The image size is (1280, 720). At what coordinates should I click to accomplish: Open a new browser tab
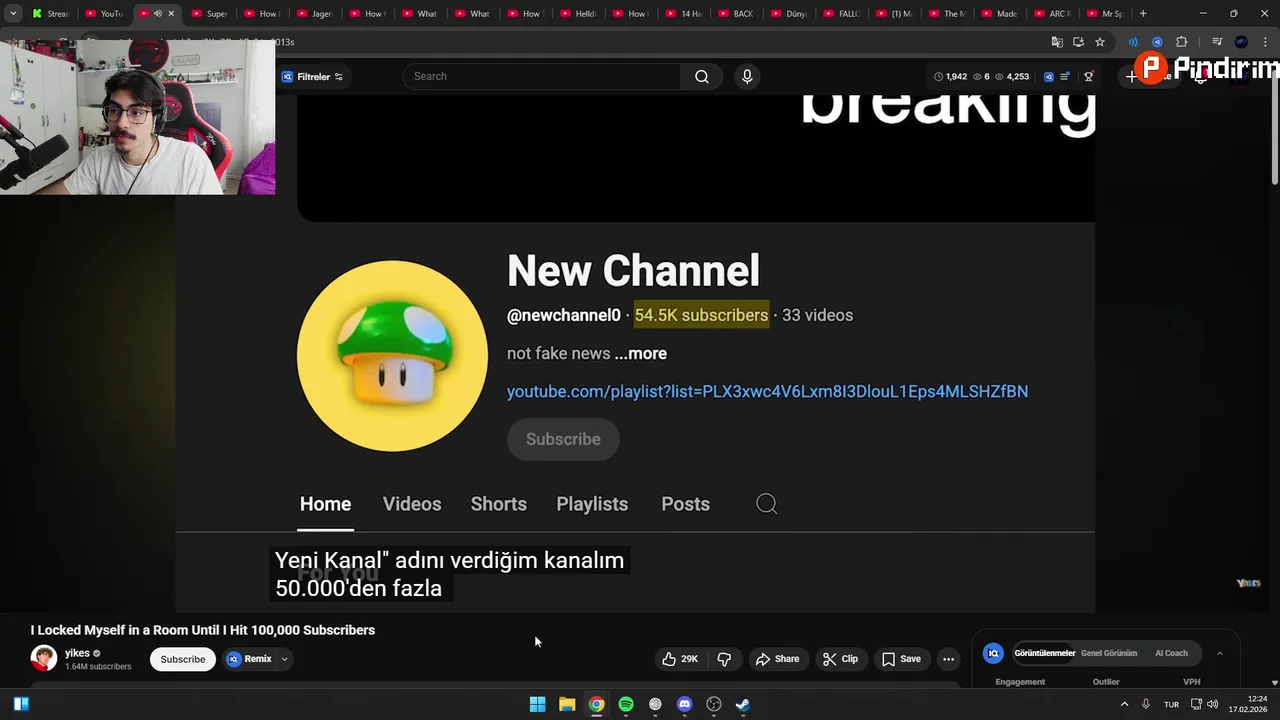1143,13
